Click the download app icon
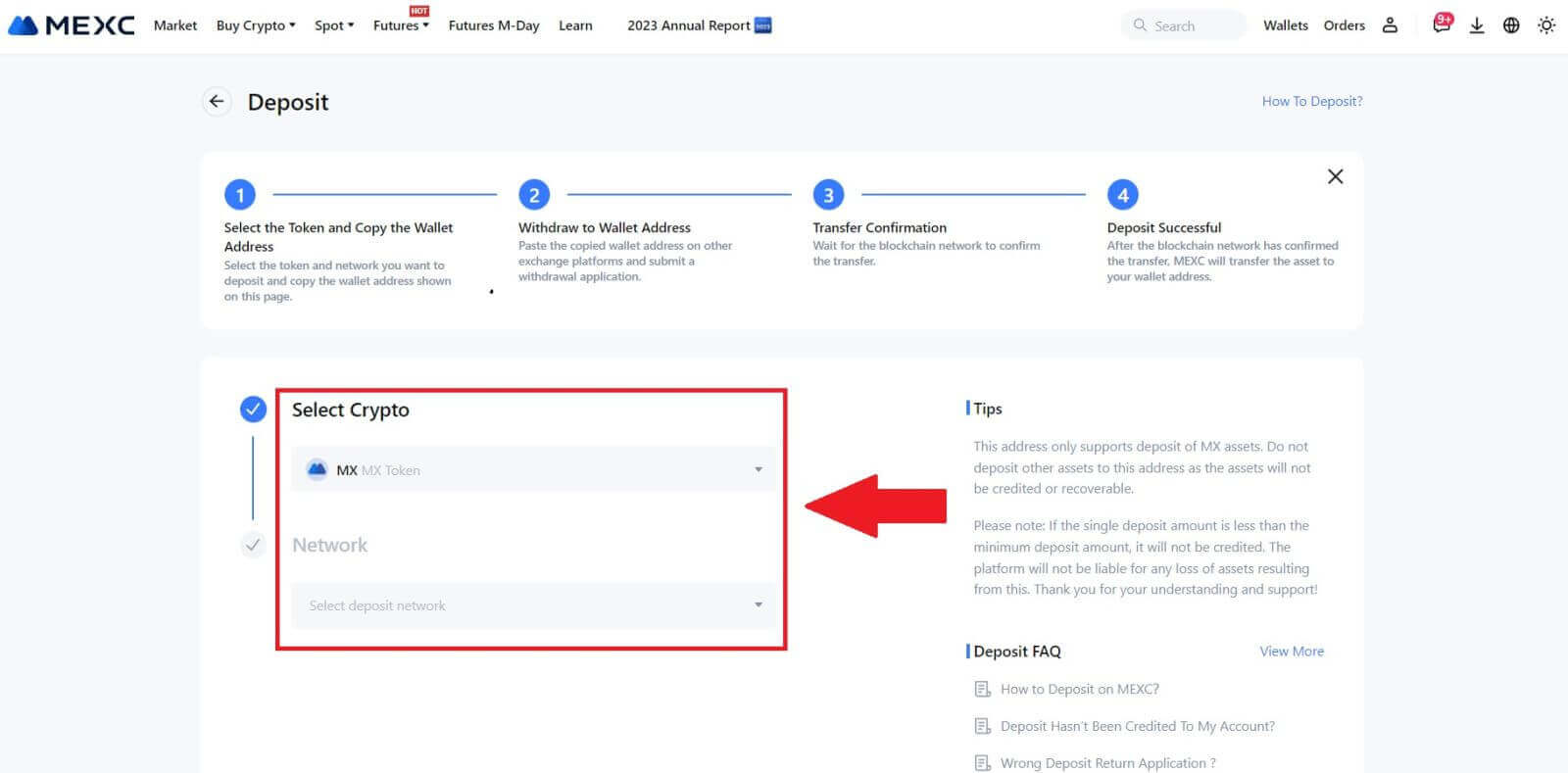1568x773 pixels. (x=1476, y=25)
